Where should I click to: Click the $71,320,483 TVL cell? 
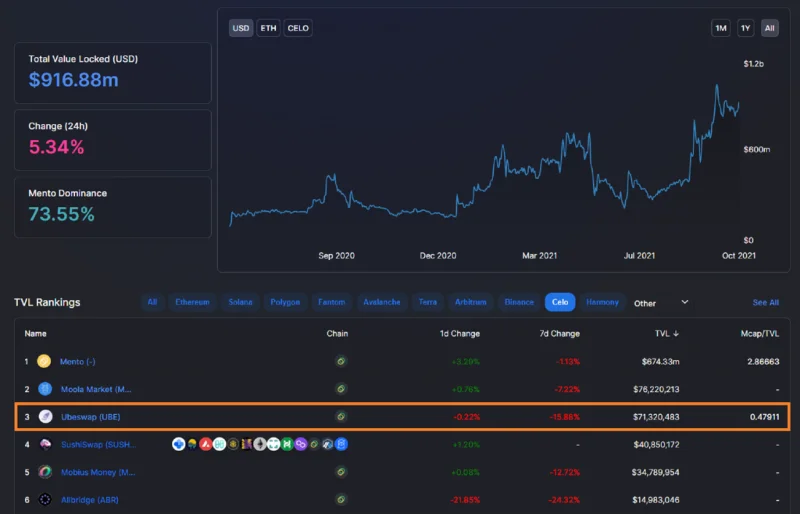pyautogui.click(x=656, y=417)
